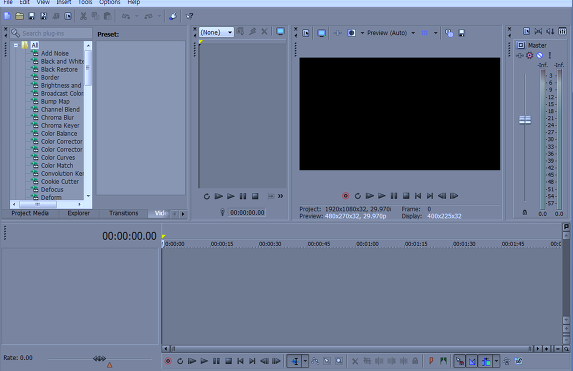The image size is (573, 371).
Task: Toggle split screen view in video preview
Action: 351,33
